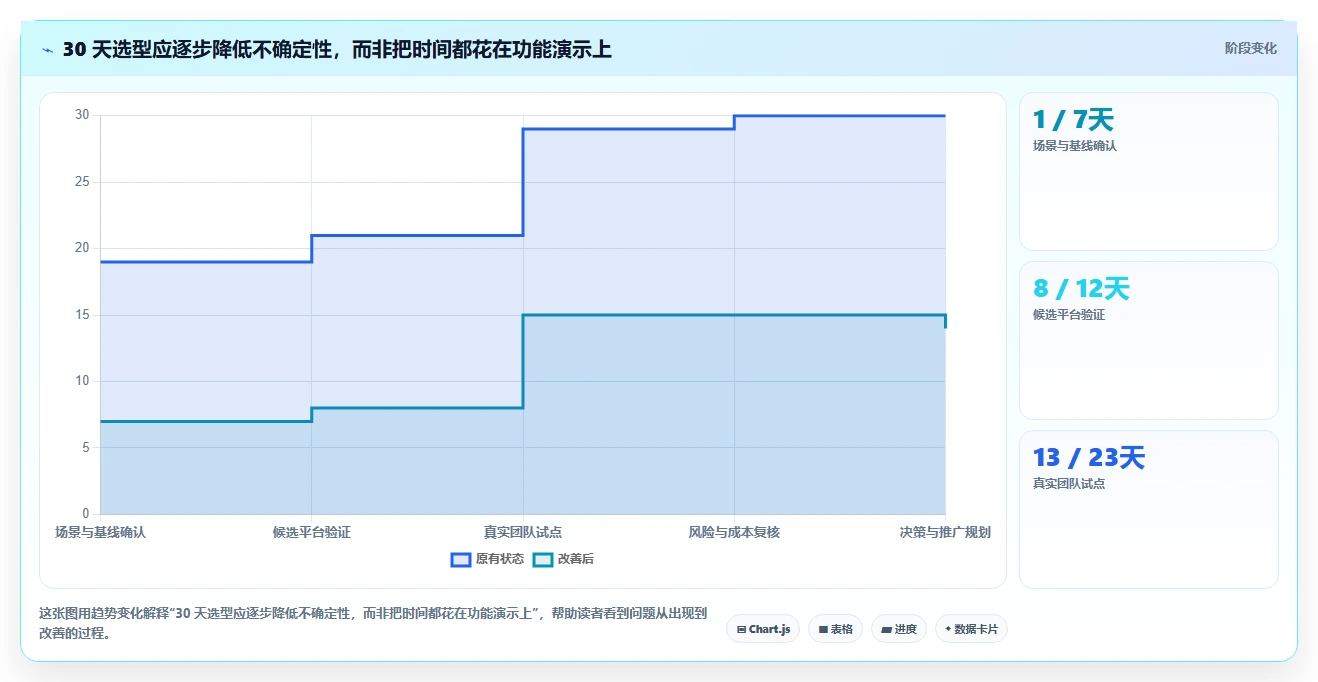Click y-axis value 20

82,248
